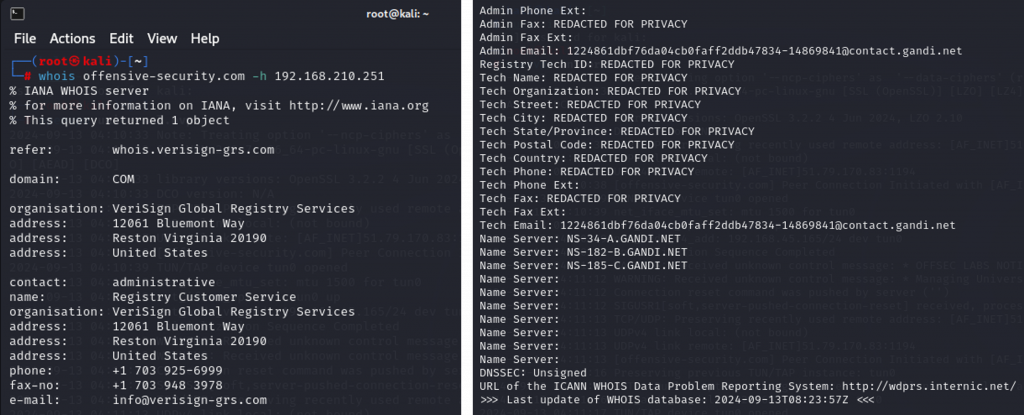Click the phone number +1 703 925-6999
Image resolution: width=1024 pixels, height=415 pixels.
168,370
